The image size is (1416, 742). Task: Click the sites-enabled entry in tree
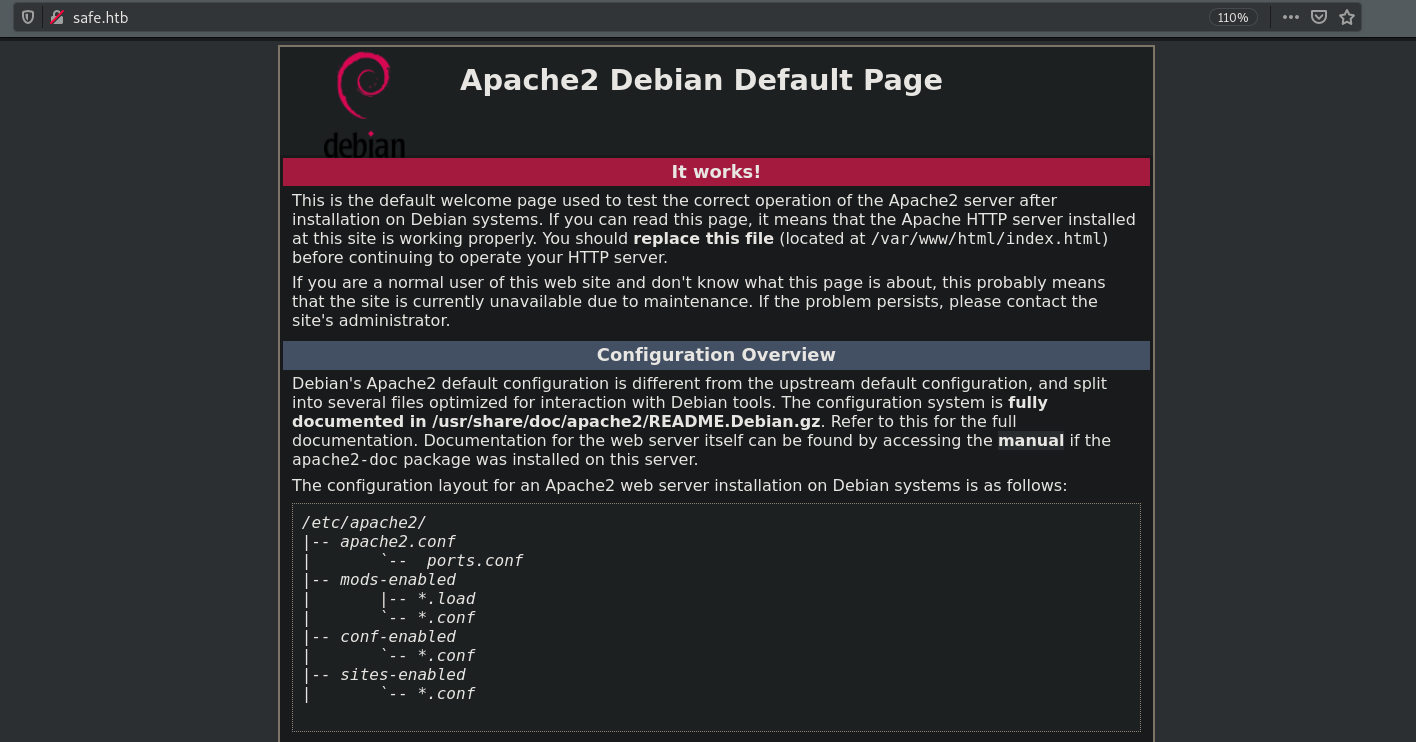[402, 675]
